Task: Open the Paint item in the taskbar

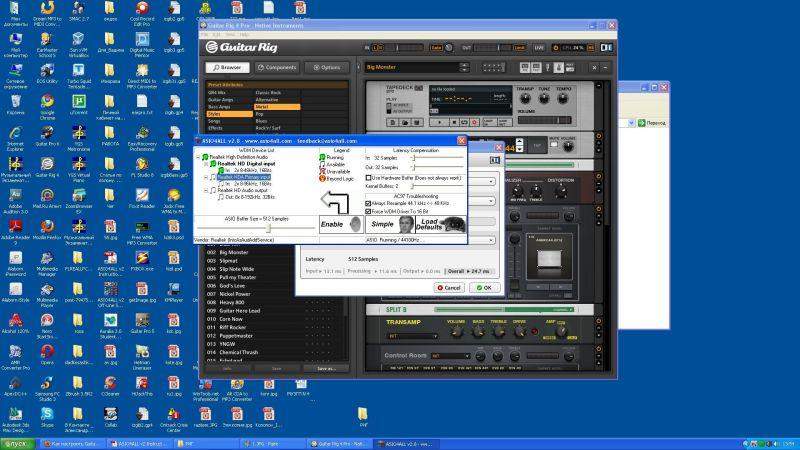Action: [x=271, y=444]
